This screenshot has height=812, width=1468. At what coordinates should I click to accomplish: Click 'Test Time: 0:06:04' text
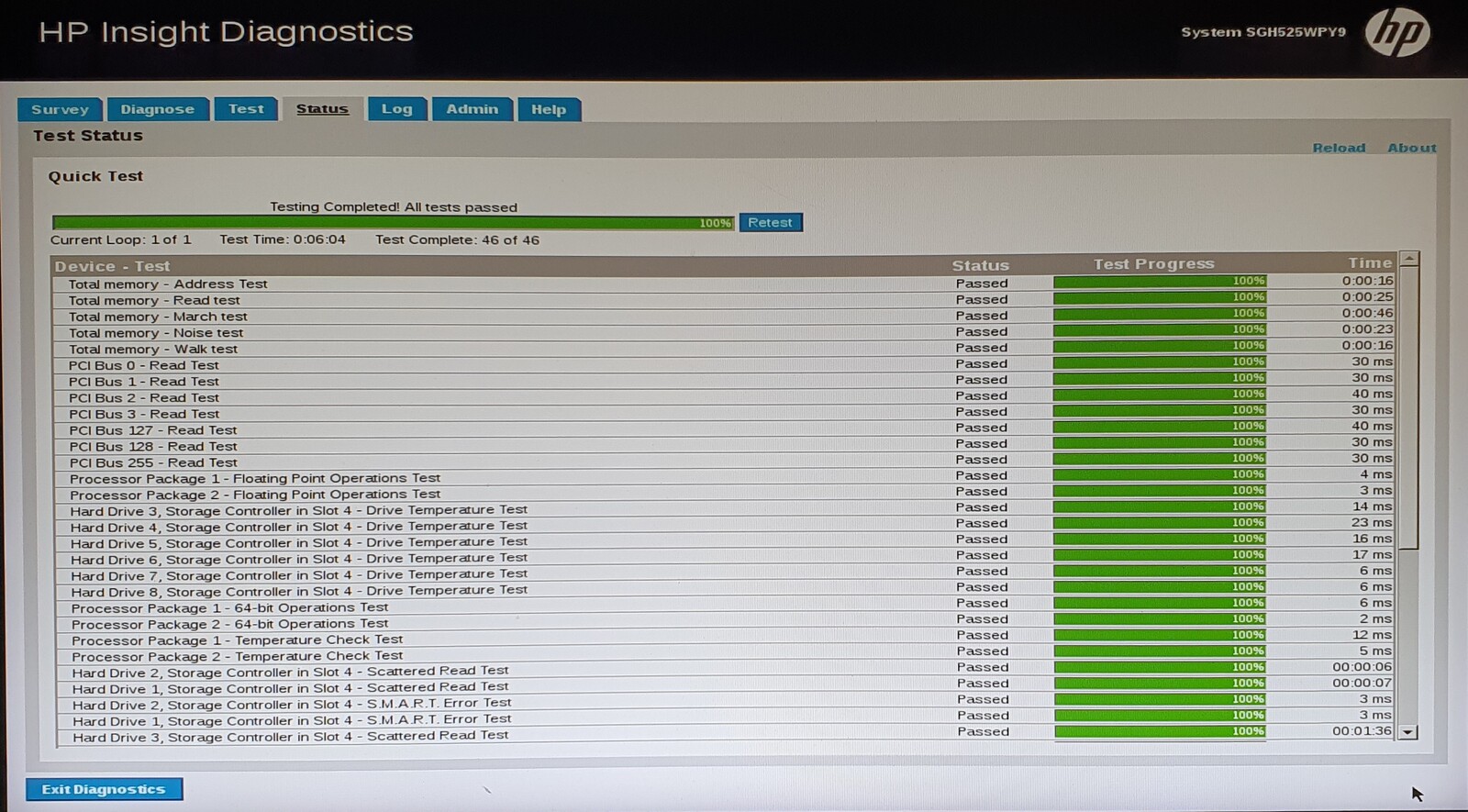283,239
